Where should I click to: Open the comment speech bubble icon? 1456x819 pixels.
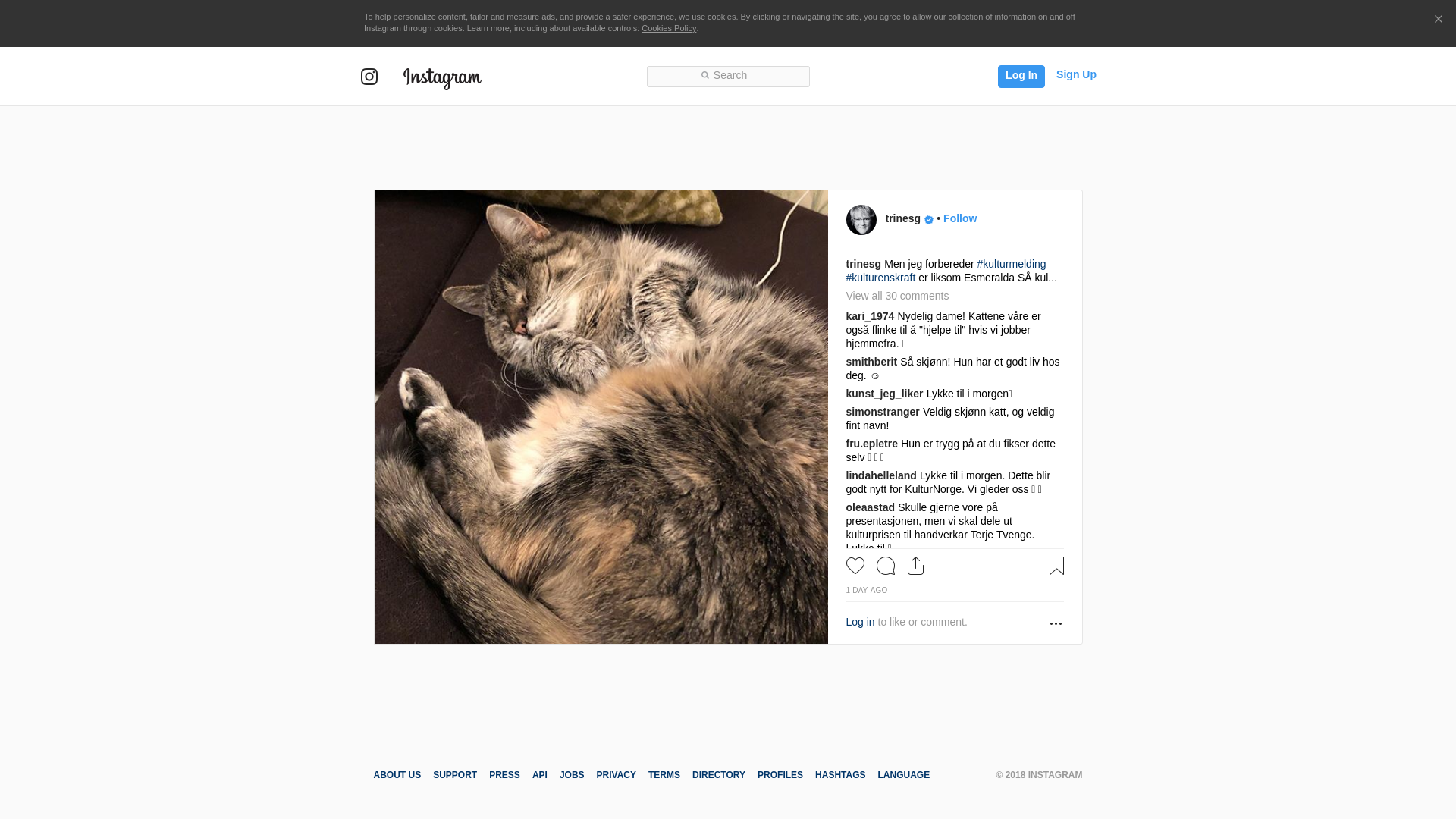pos(886,566)
